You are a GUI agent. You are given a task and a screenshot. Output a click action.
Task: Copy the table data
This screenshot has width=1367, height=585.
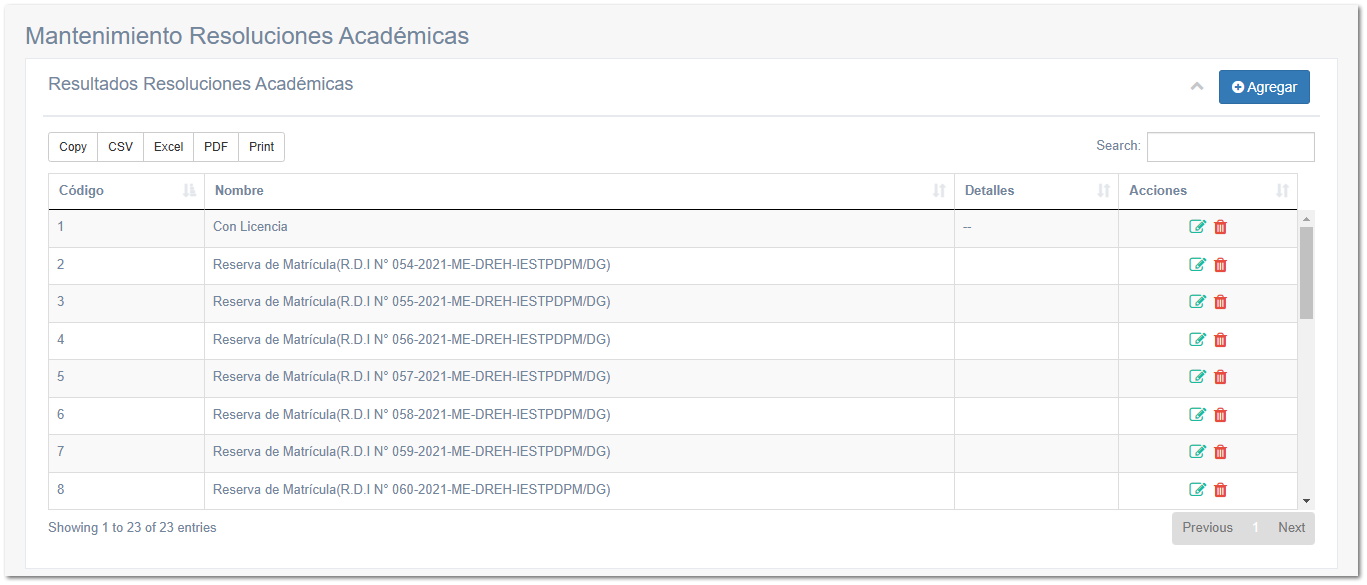pyautogui.click(x=72, y=146)
